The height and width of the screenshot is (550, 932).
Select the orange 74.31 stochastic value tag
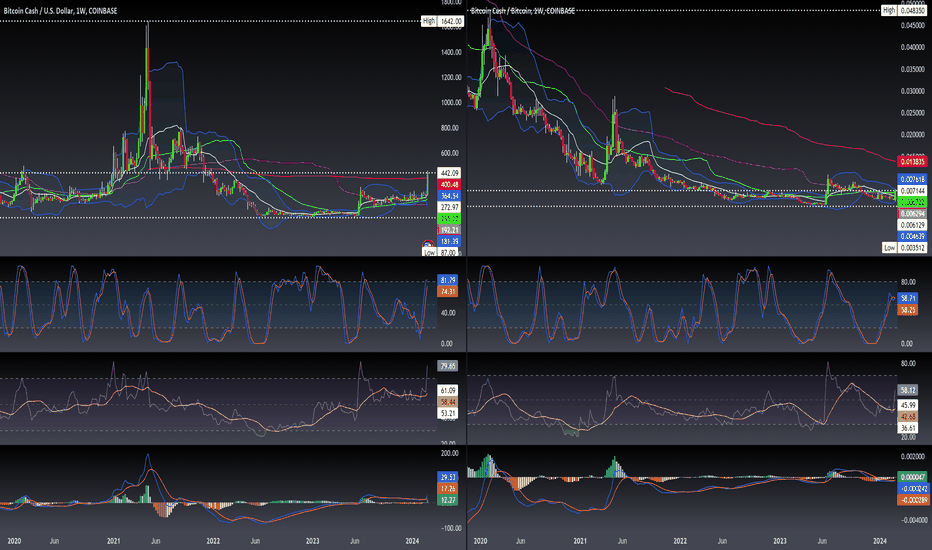447,291
